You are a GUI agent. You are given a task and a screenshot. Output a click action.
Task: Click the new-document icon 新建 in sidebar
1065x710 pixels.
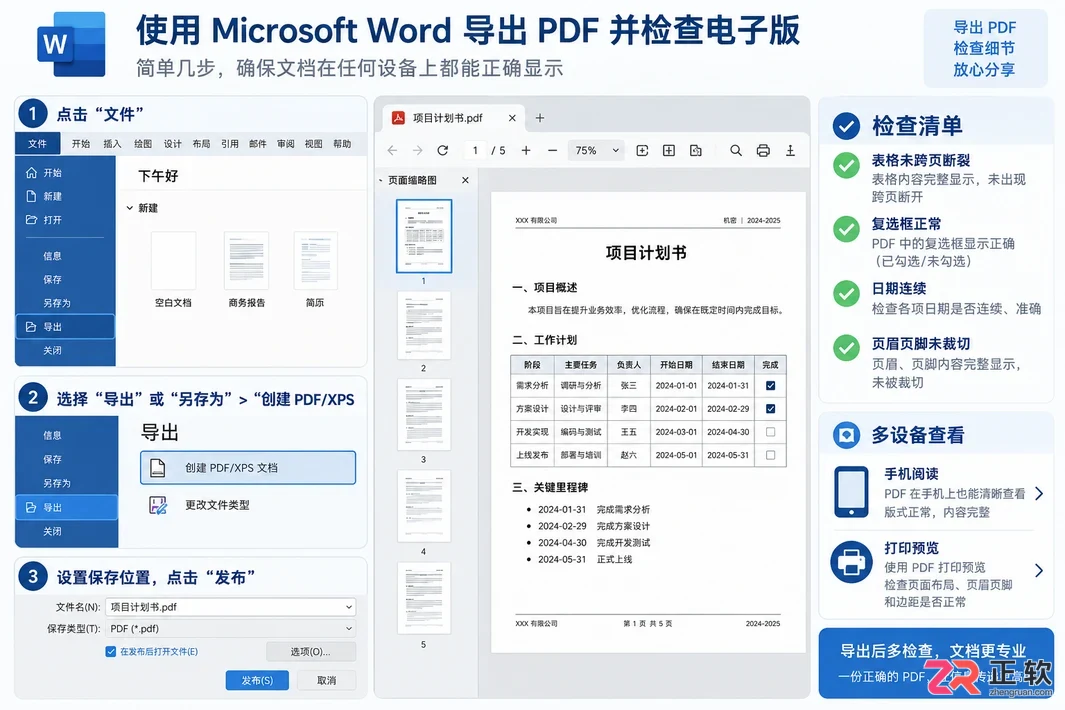(31, 196)
